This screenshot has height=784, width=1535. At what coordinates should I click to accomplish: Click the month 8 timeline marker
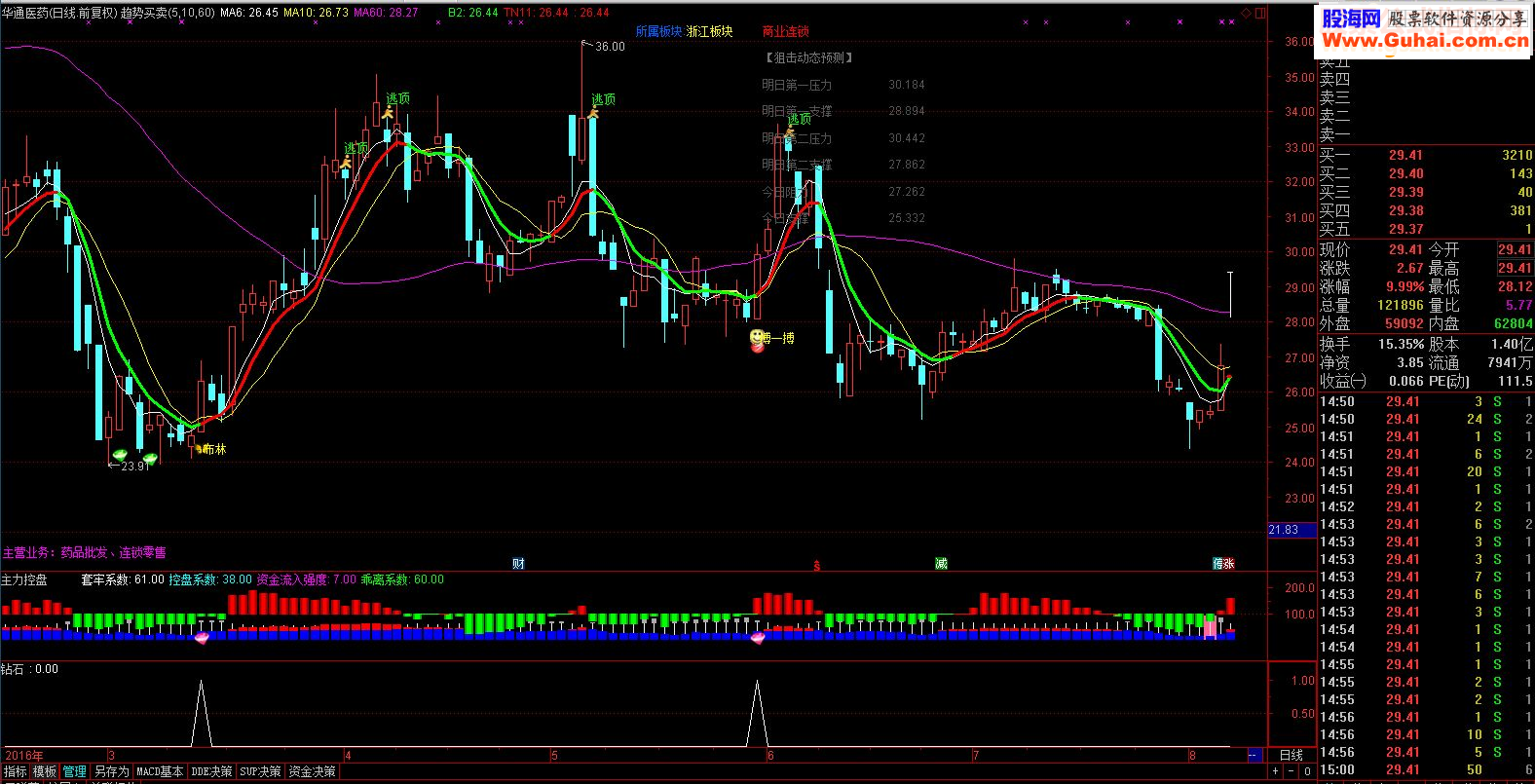(1192, 755)
